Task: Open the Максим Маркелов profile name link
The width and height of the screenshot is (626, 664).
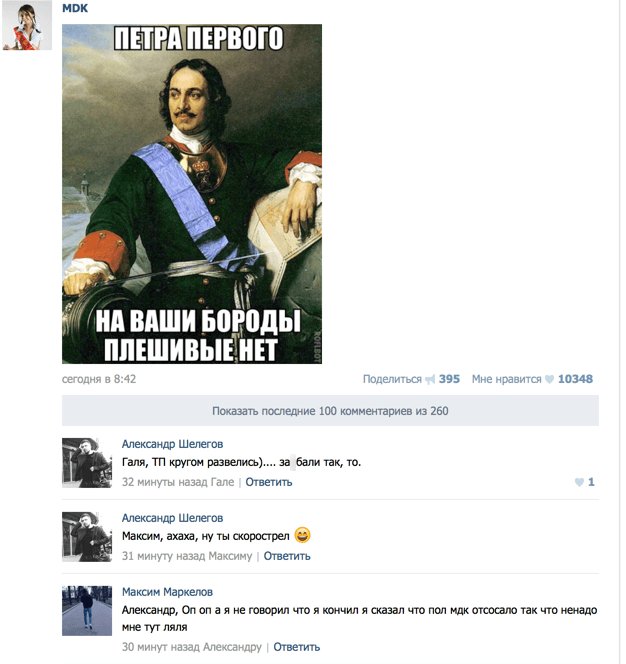Action: tap(167, 592)
